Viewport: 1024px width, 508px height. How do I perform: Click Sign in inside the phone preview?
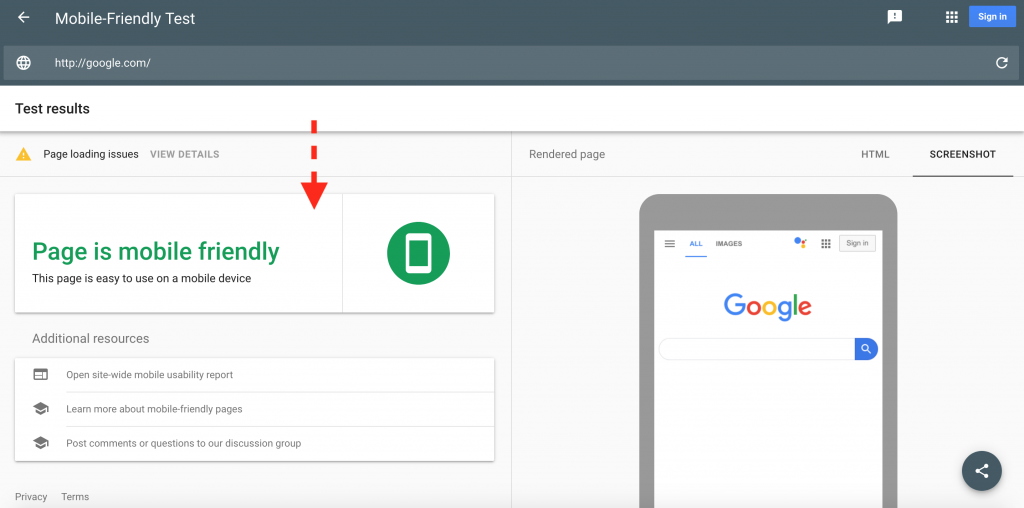[x=857, y=244]
